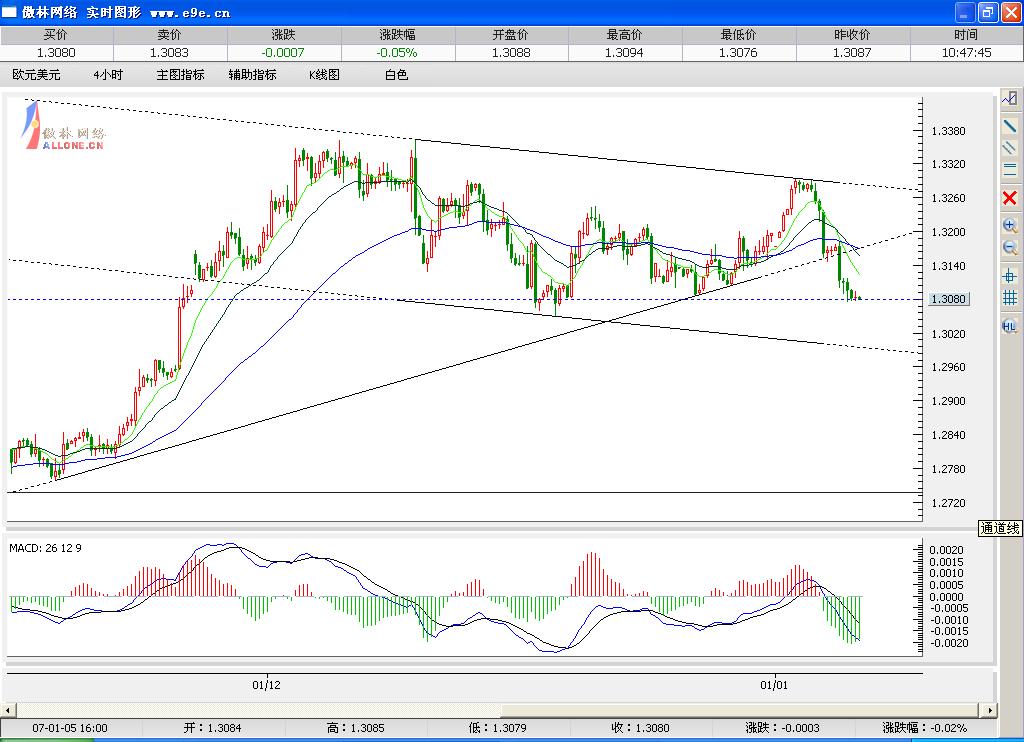Open the 白色 color theme menu
The height and width of the screenshot is (742, 1024).
coord(396,75)
